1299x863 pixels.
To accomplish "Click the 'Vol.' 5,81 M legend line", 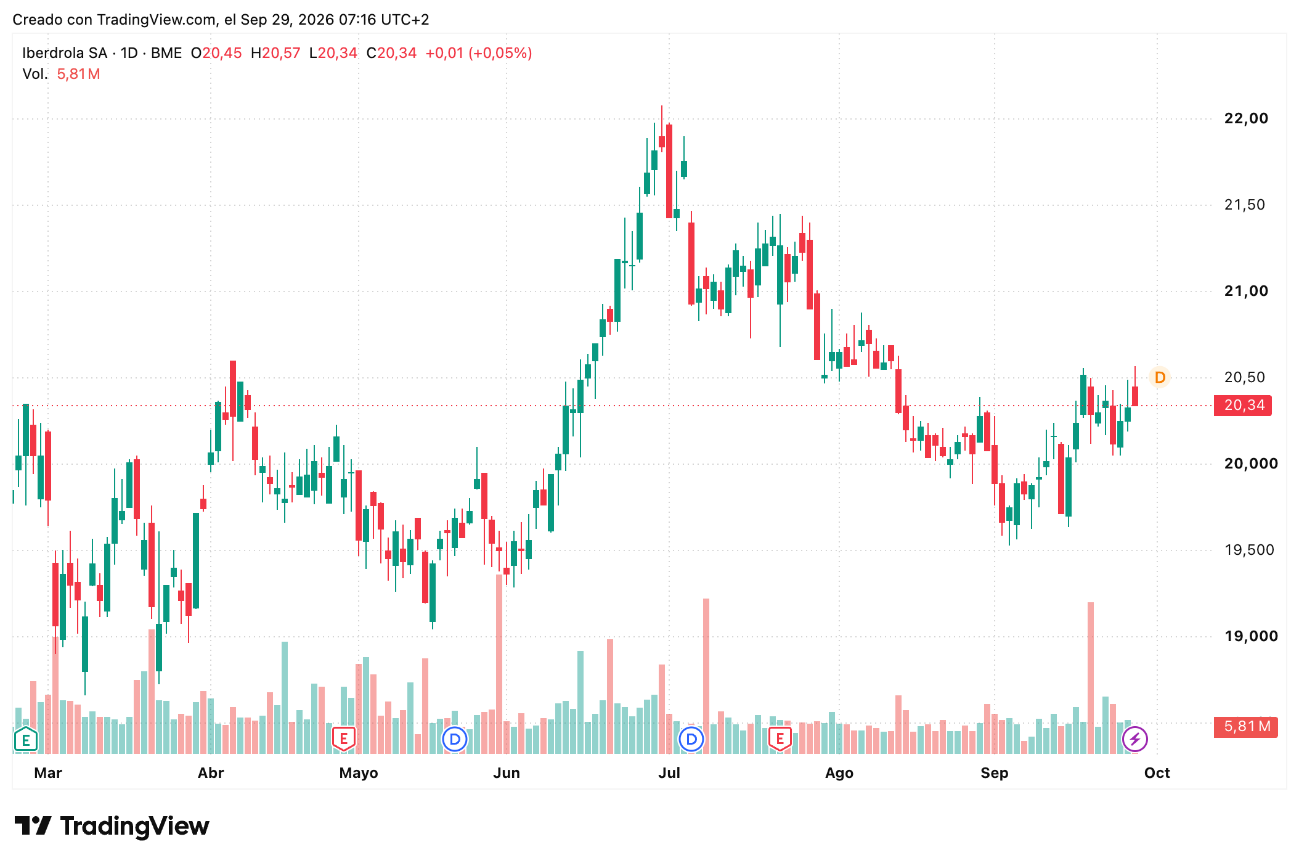I will pyautogui.click(x=61, y=74).
